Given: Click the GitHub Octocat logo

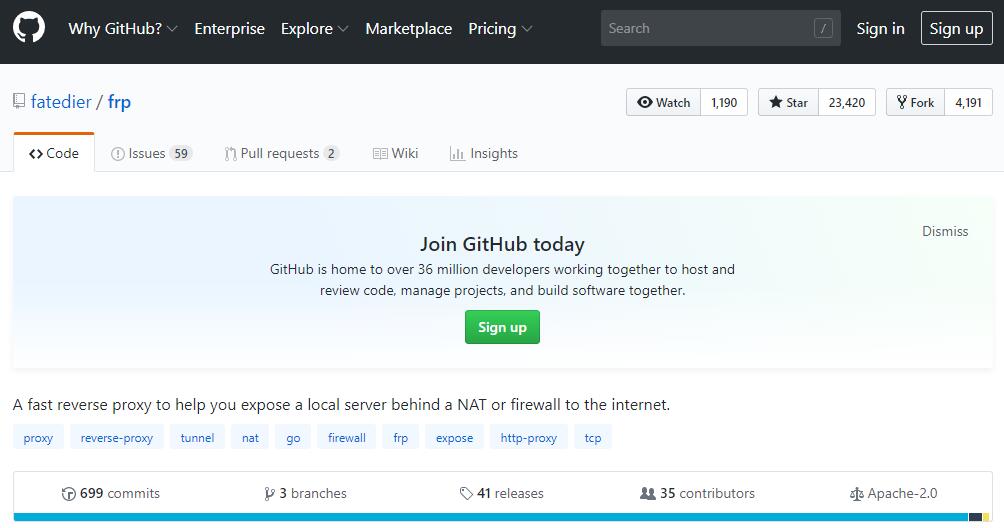Looking at the screenshot, I should [29, 28].
